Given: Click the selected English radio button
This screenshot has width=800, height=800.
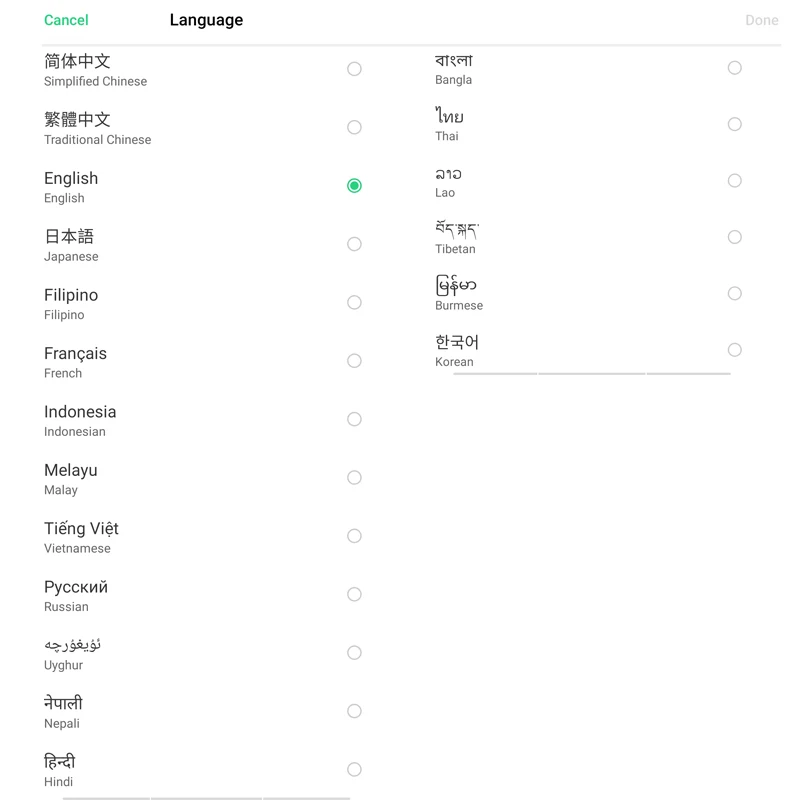Looking at the screenshot, I should pyautogui.click(x=354, y=186).
